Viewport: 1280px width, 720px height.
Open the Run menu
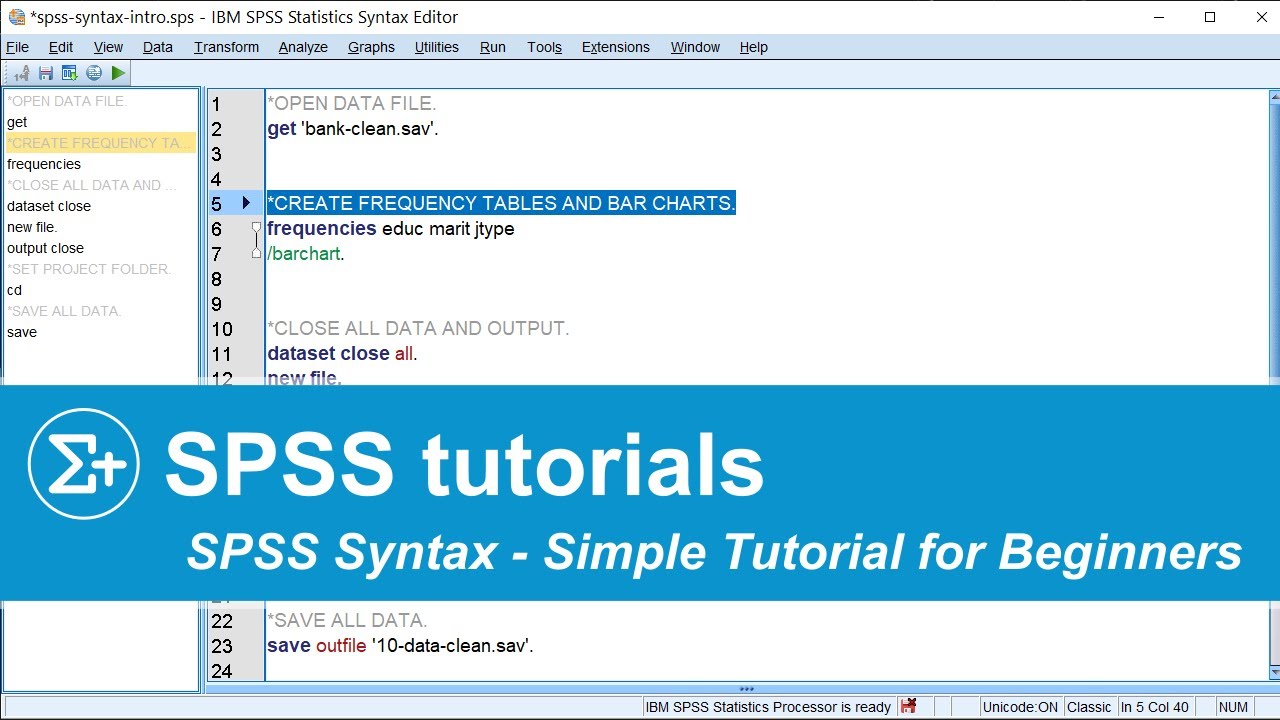[493, 47]
